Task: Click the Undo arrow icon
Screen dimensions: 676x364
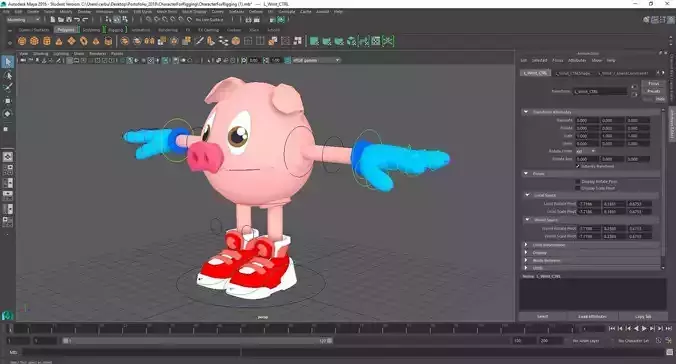Action: point(77,19)
